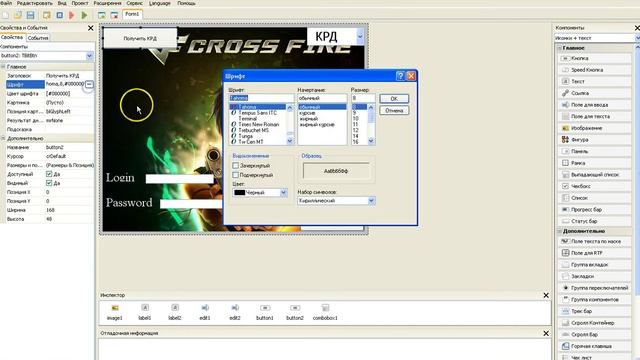Toggle the Видимый property checkbox
The height and width of the screenshot is (360, 640).
49,183
